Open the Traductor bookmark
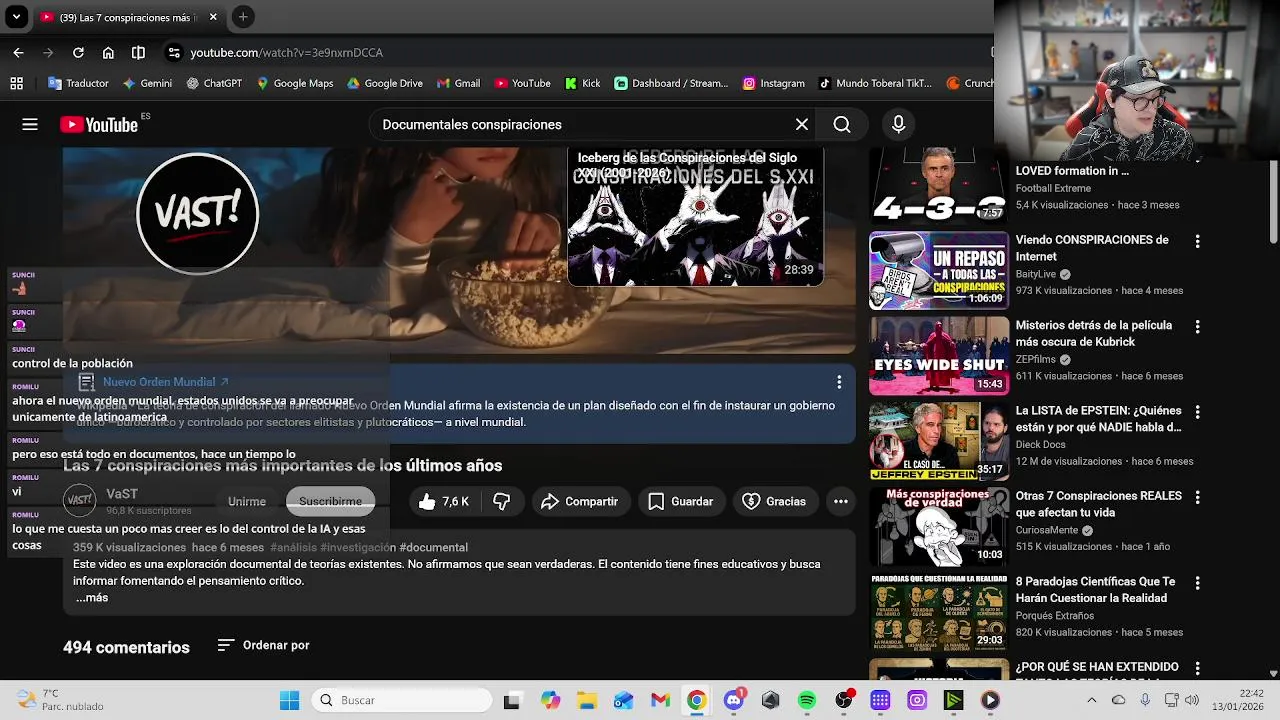The height and width of the screenshot is (720, 1280). (x=78, y=84)
